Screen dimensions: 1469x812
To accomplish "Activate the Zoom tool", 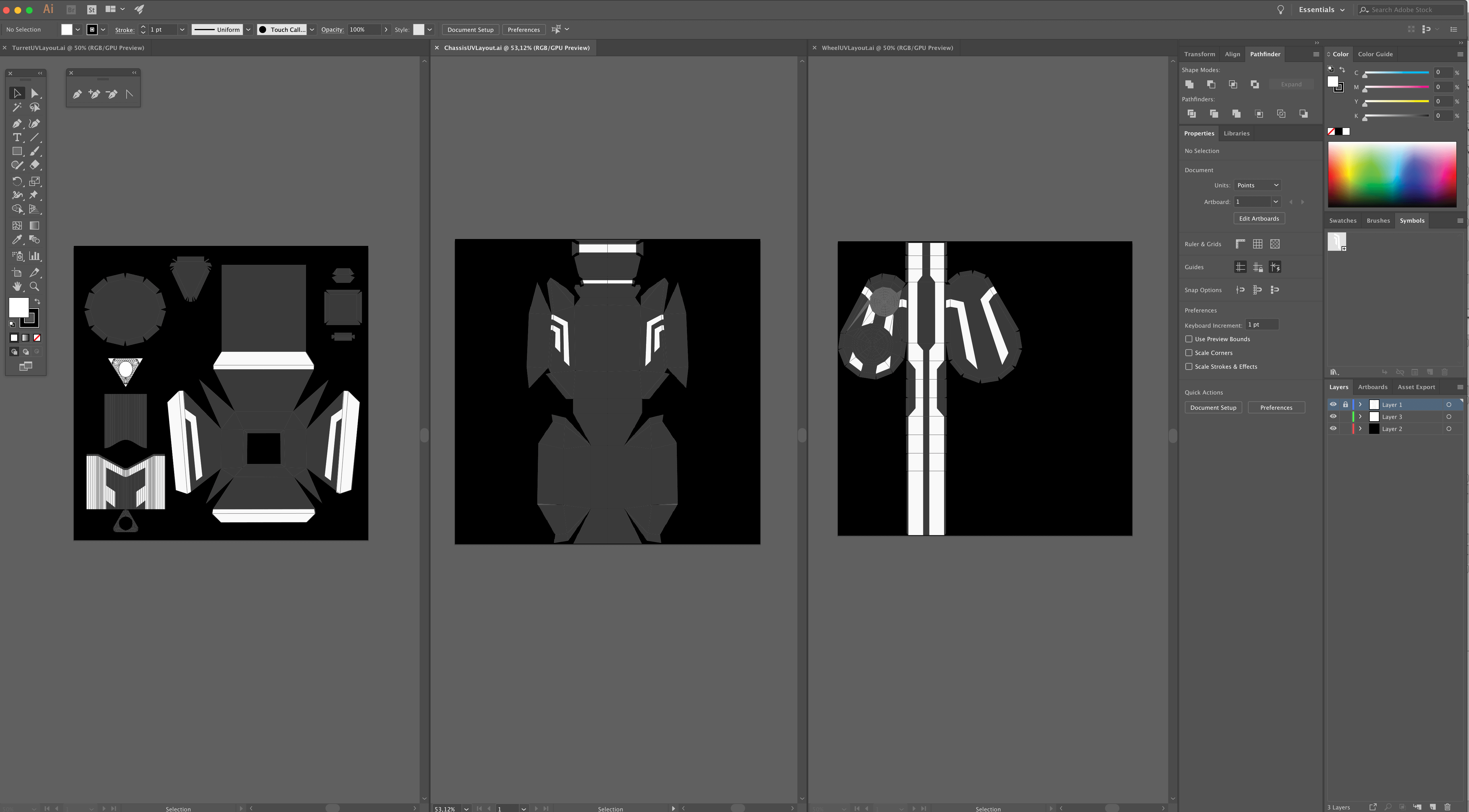I will [34, 286].
